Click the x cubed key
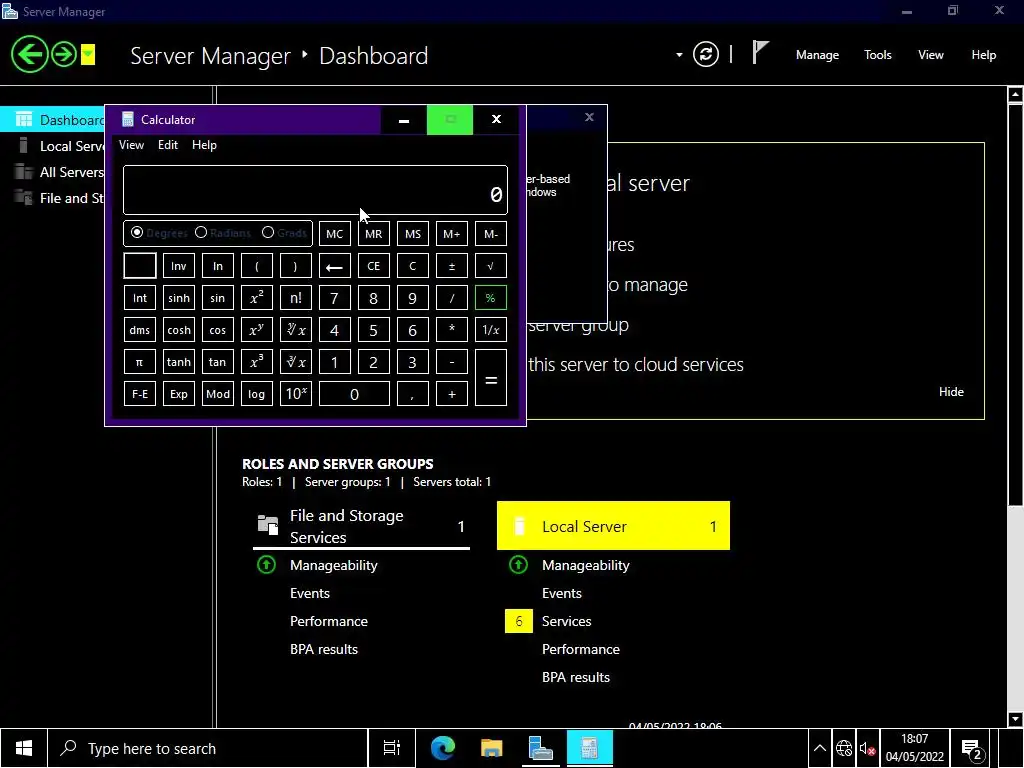Viewport: 1024px width, 768px height. [257, 362]
